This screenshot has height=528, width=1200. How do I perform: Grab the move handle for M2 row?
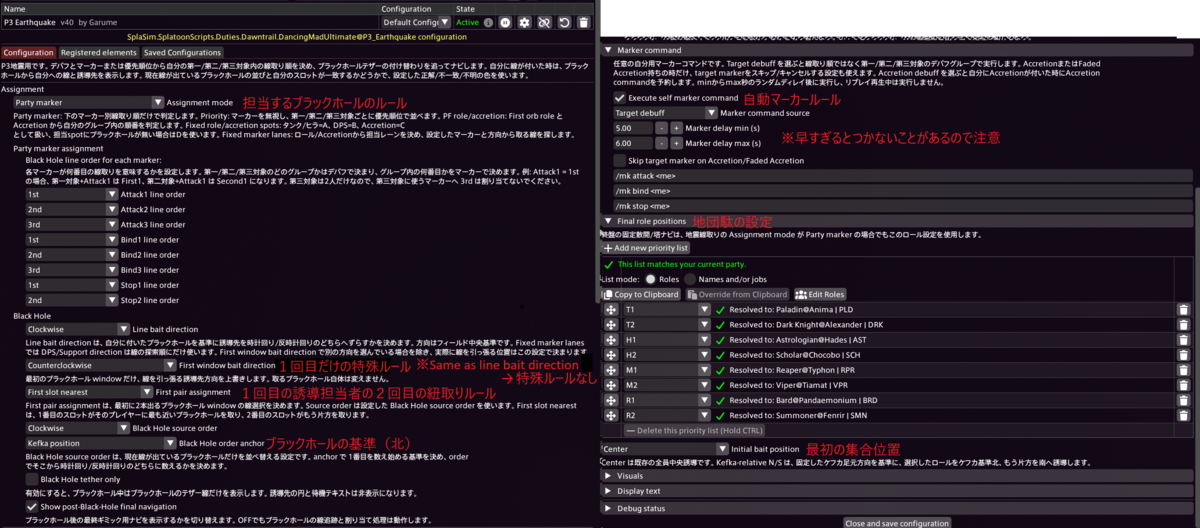(611, 385)
